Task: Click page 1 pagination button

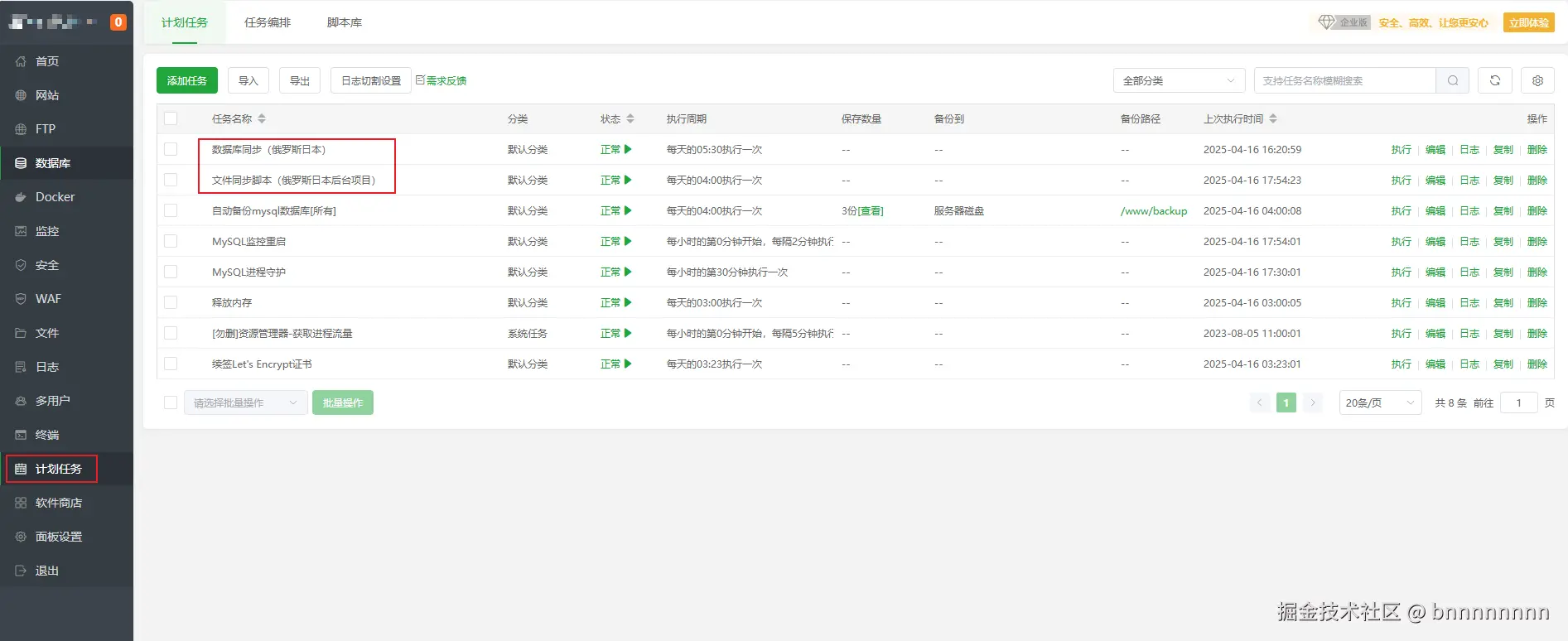Action: (1286, 402)
